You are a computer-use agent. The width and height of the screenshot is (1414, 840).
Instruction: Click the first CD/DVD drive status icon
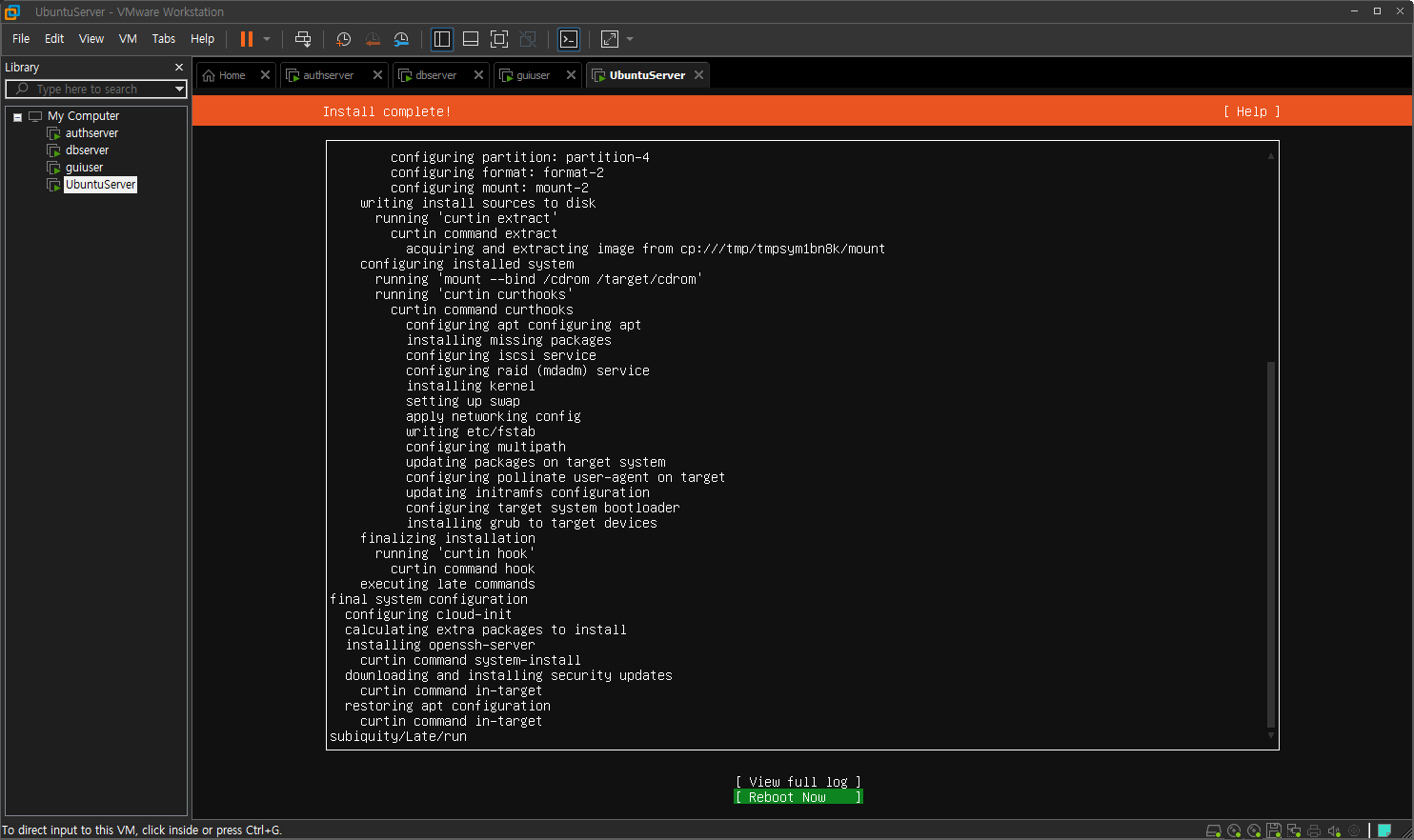point(1234,830)
